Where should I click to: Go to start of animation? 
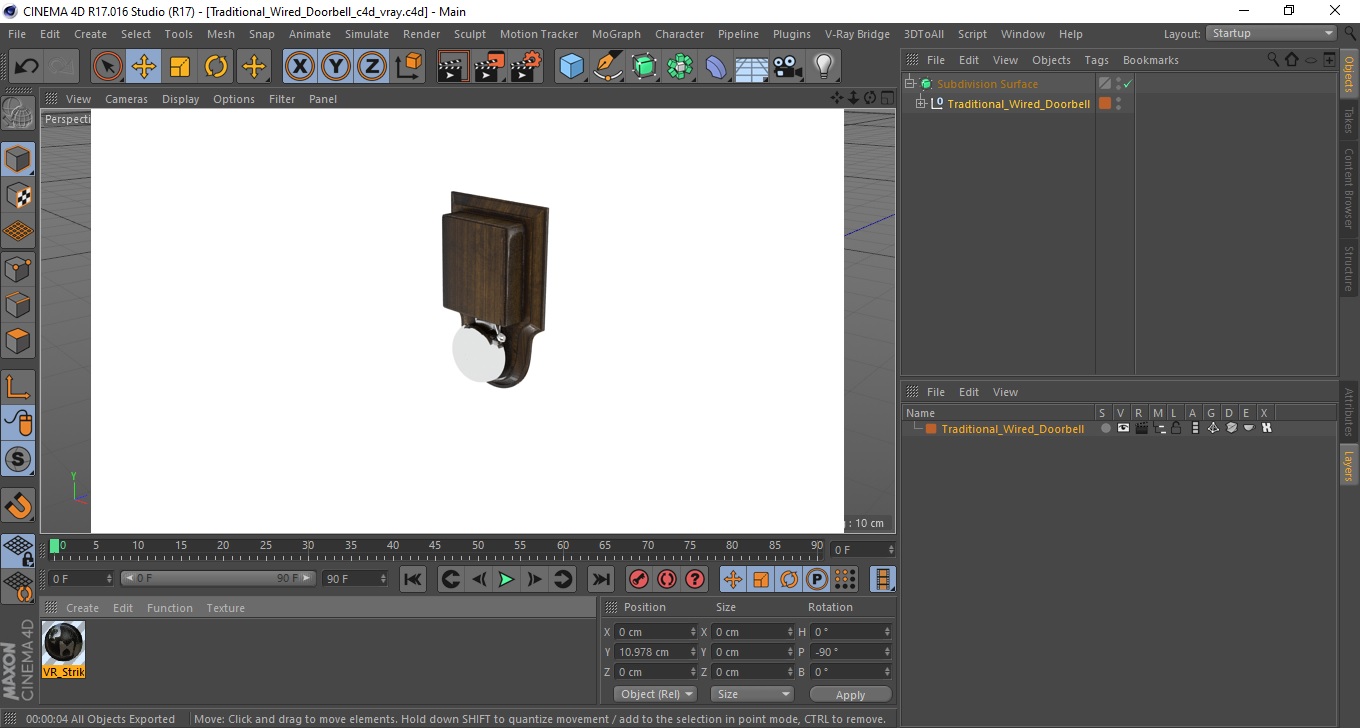pos(413,579)
